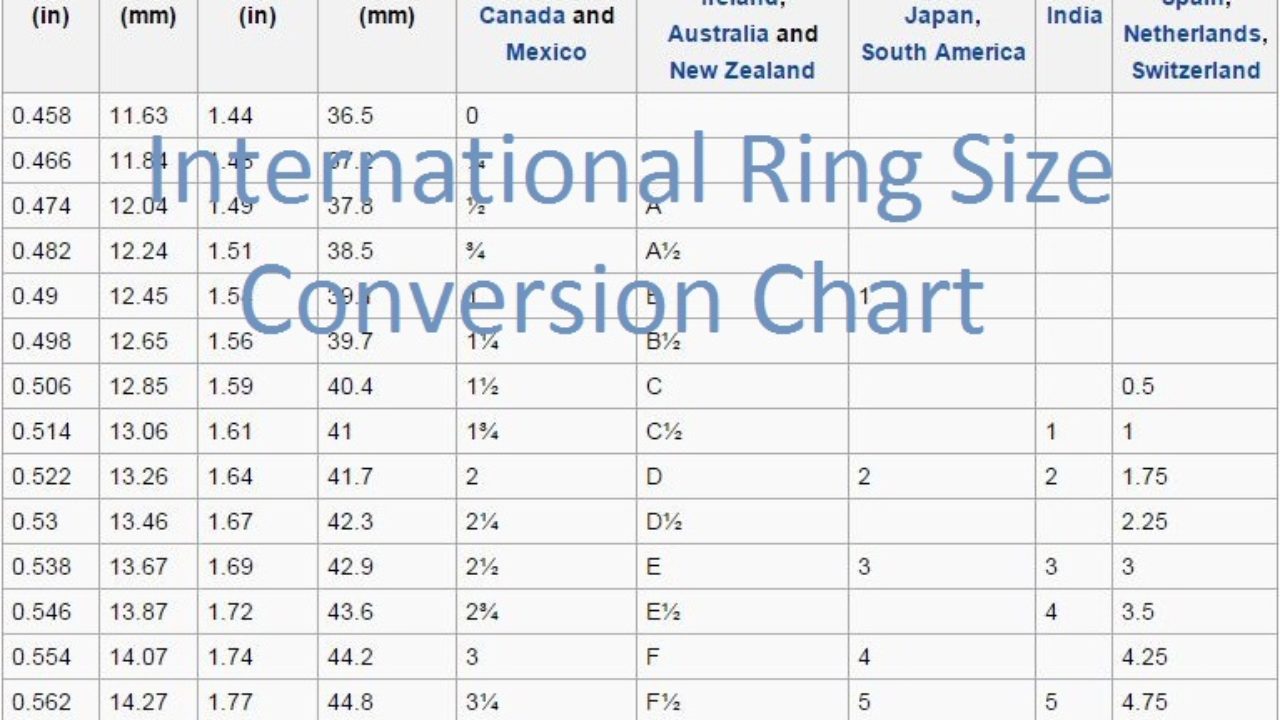Open the Switzerland link
Screen dimensions: 1280x720
[x=1195, y=71]
